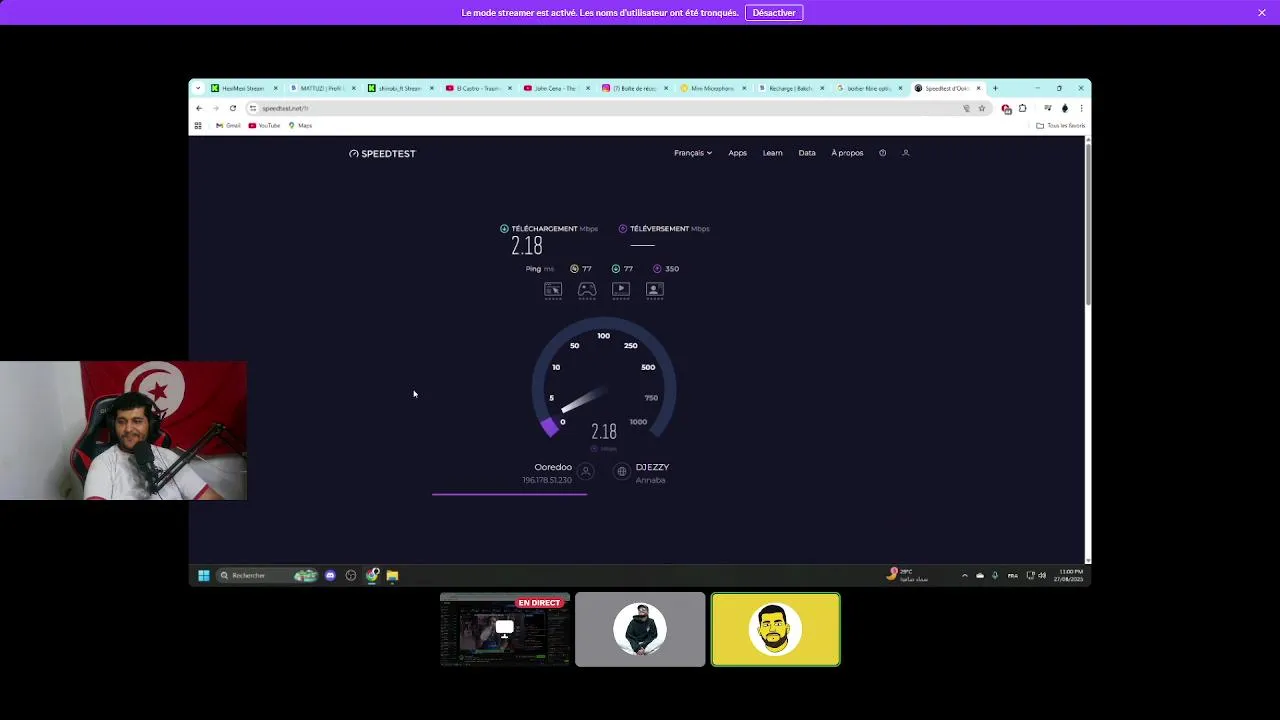This screenshot has width=1280, height=720.
Task: Open Chrome from the taskbar
Action: click(372, 575)
